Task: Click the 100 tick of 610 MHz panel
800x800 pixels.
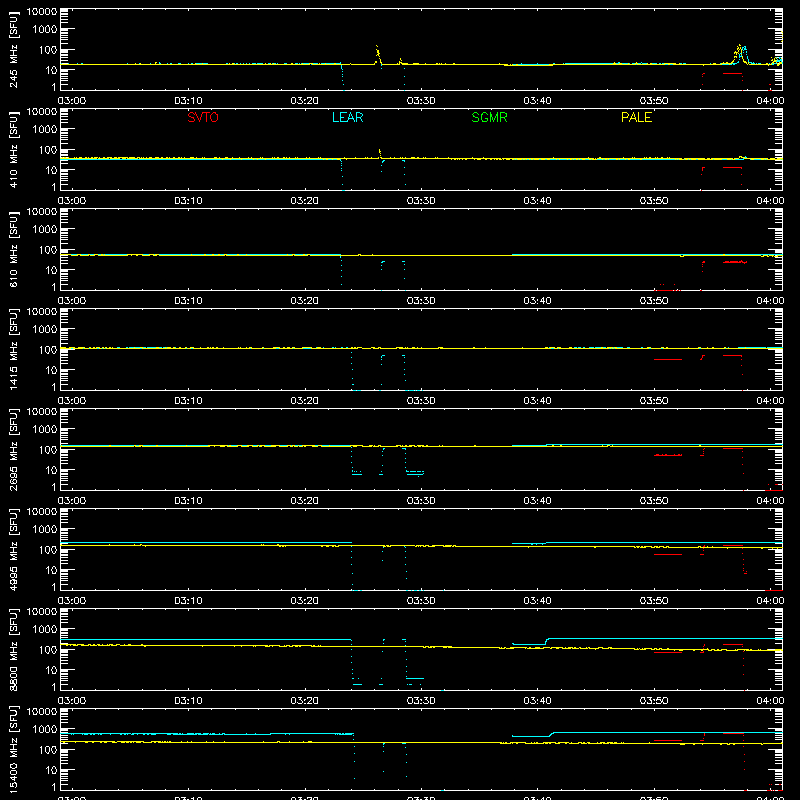Action: coord(48,250)
